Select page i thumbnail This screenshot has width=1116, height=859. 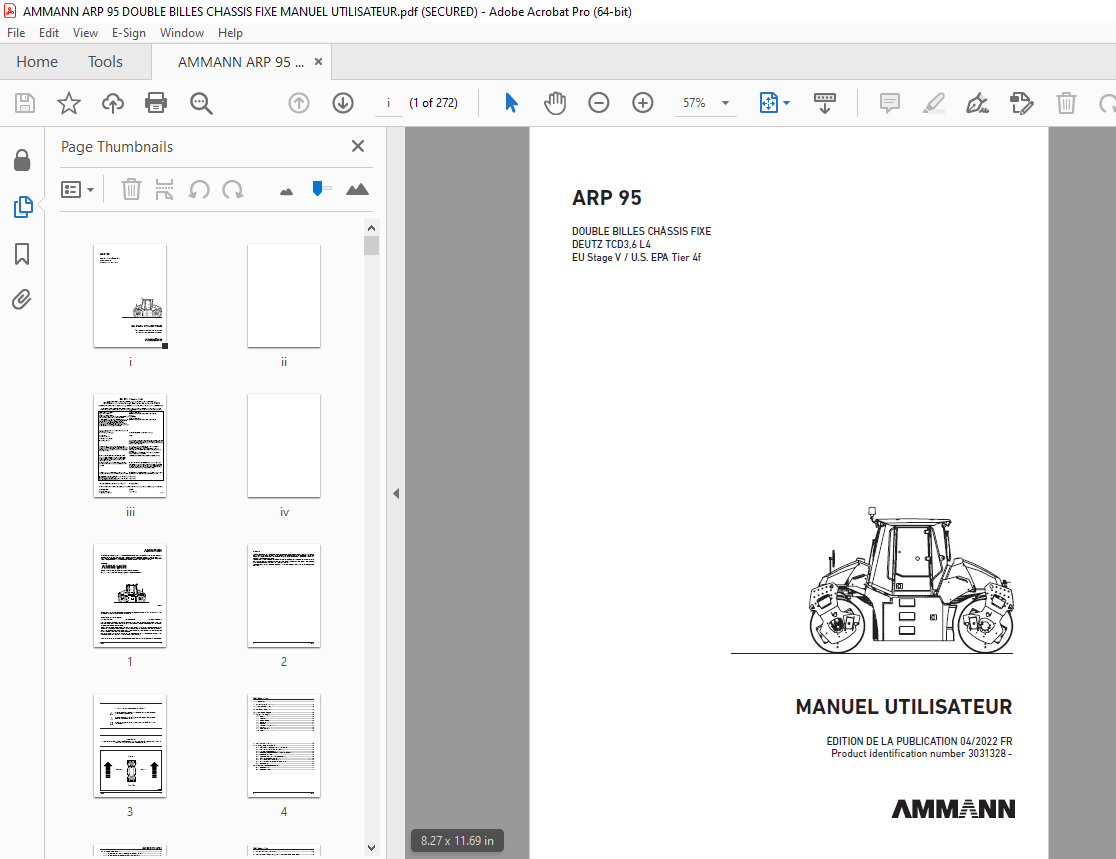tap(130, 295)
